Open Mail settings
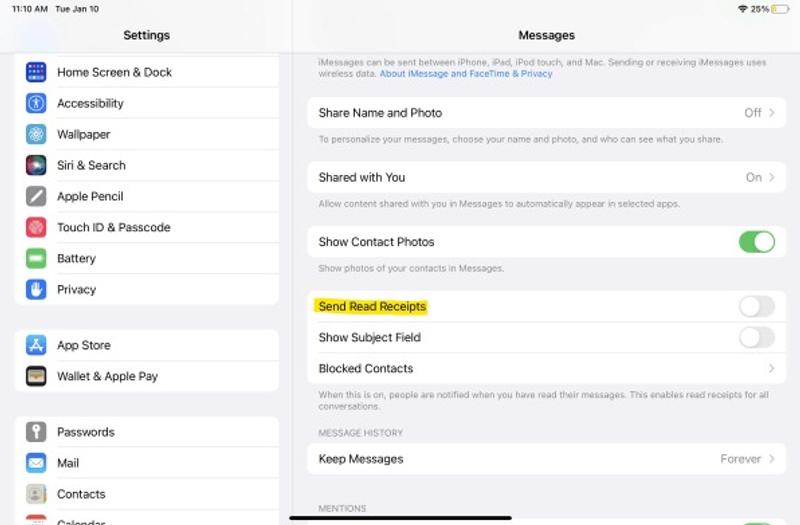Image resolution: width=800 pixels, height=525 pixels. [x=147, y=463]
